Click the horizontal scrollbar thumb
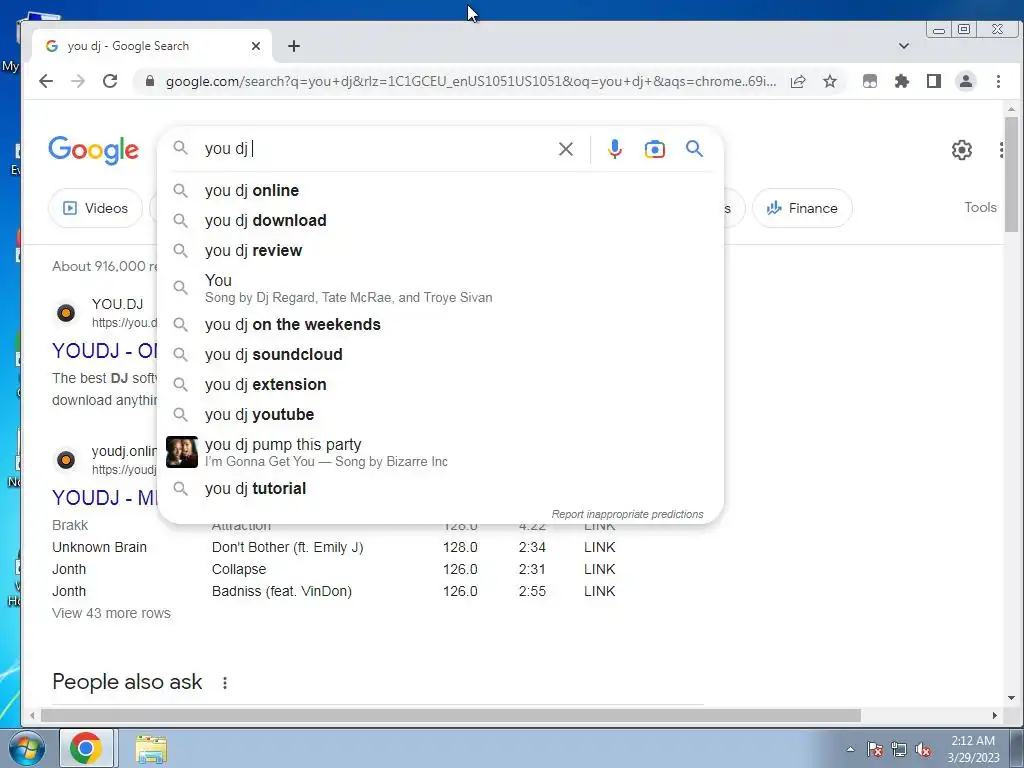 pos(451,716)
